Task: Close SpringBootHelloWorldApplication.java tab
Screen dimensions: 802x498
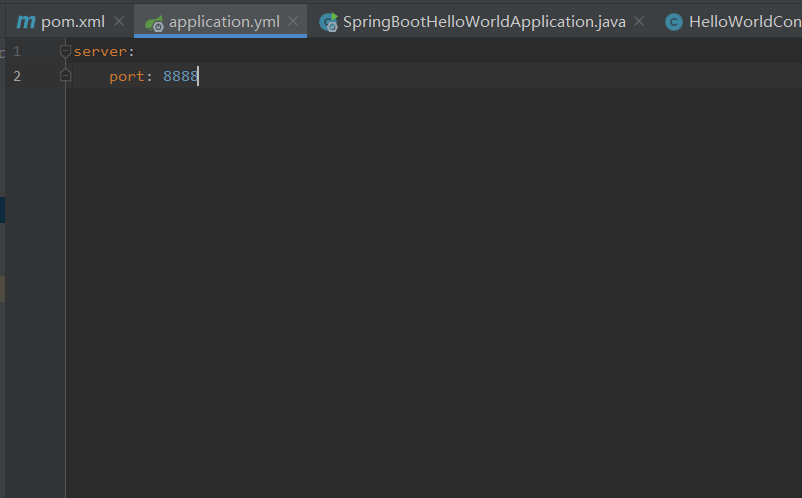Action: pyautogui.click(x=639, y=21)
